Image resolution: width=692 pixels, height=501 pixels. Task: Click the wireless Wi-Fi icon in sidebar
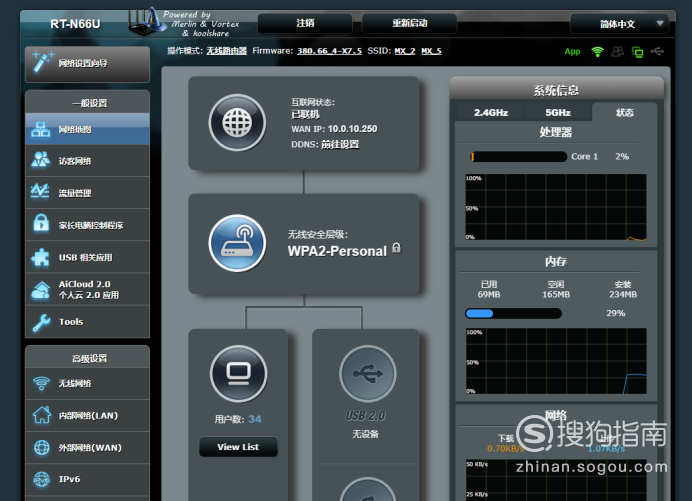[41, 383]
